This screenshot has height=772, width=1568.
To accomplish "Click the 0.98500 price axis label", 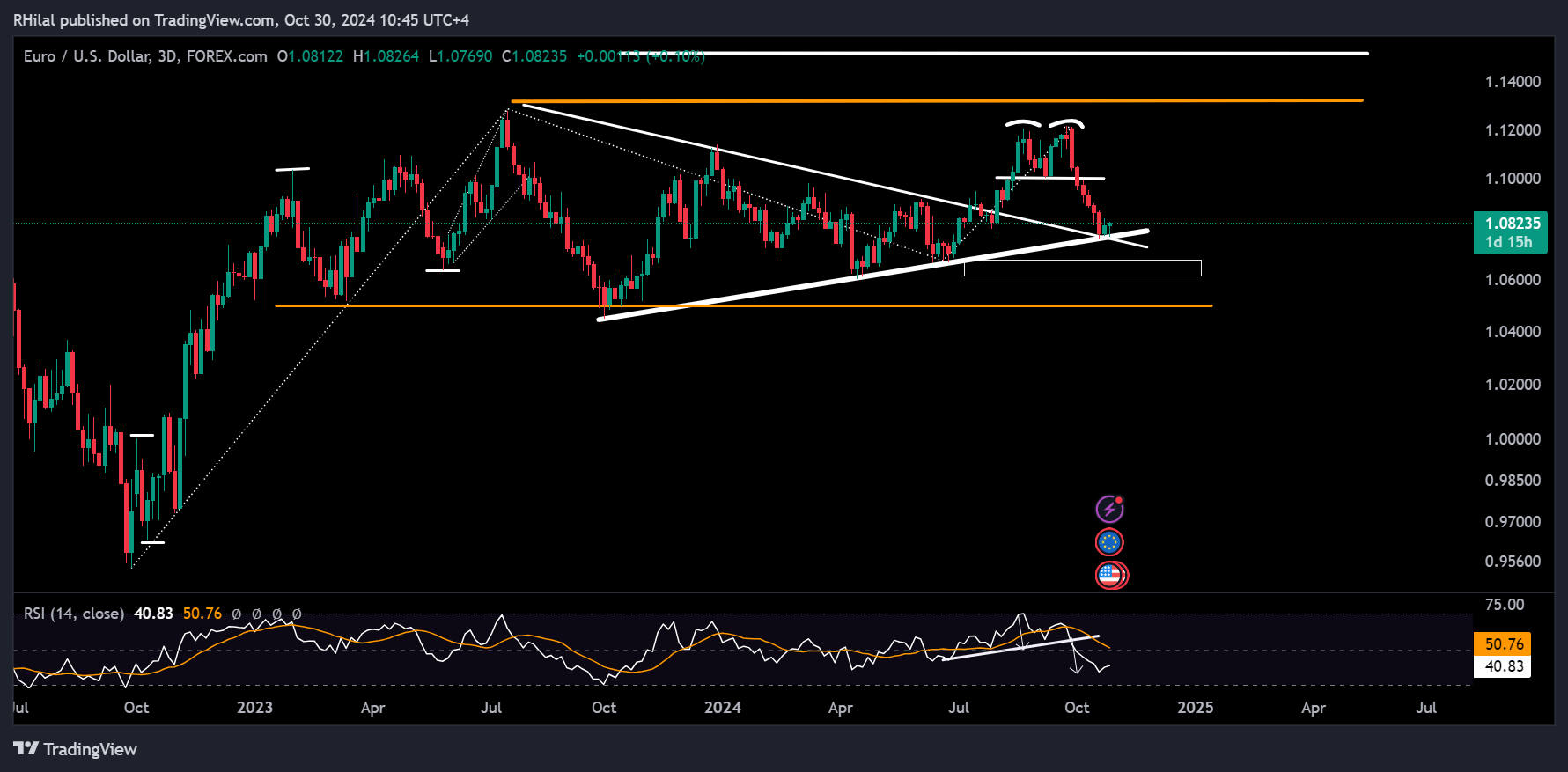I will tap(1513, 481).
